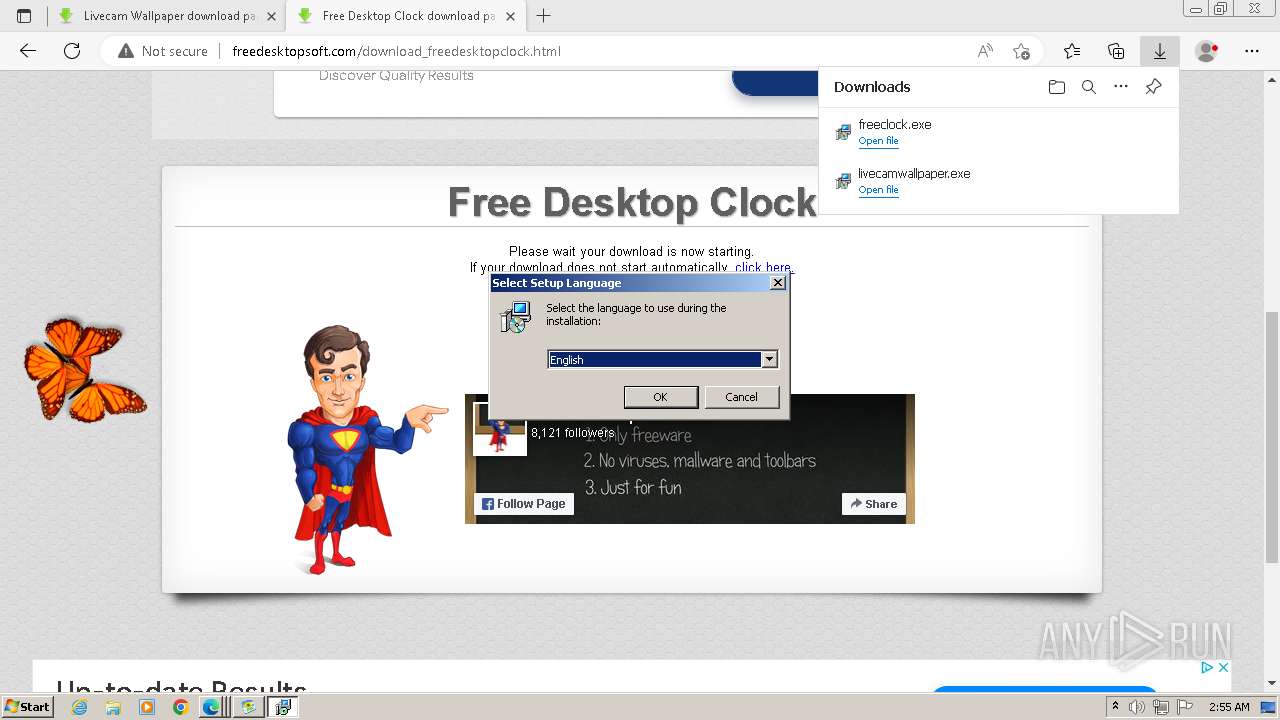Viewport: 1280px width, 720px height.
Task: Open the media player taskbar icon
Action: pyautogui.click(x=147, y=707)
